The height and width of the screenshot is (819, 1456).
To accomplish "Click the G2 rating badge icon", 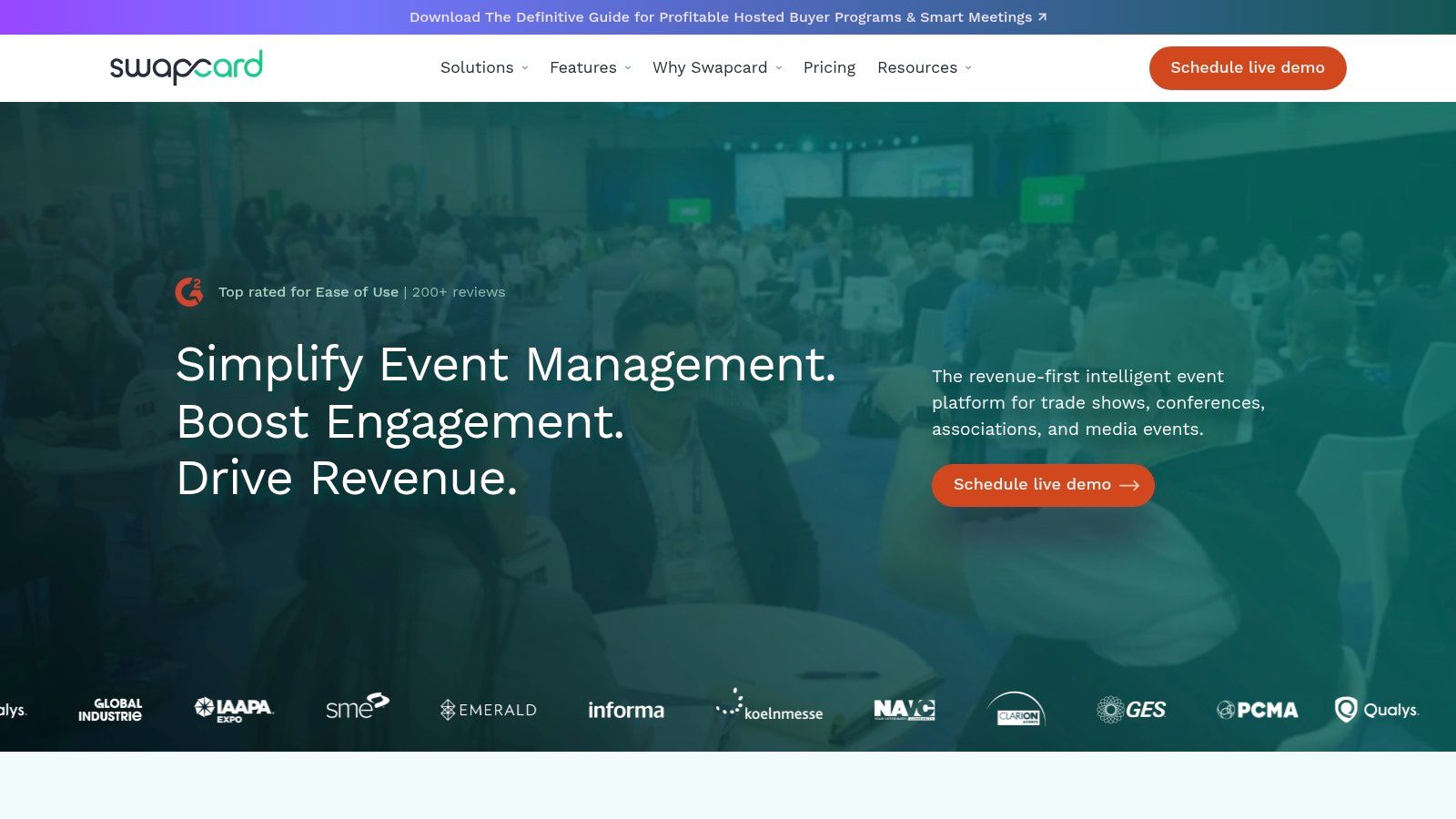I will 189,292.
